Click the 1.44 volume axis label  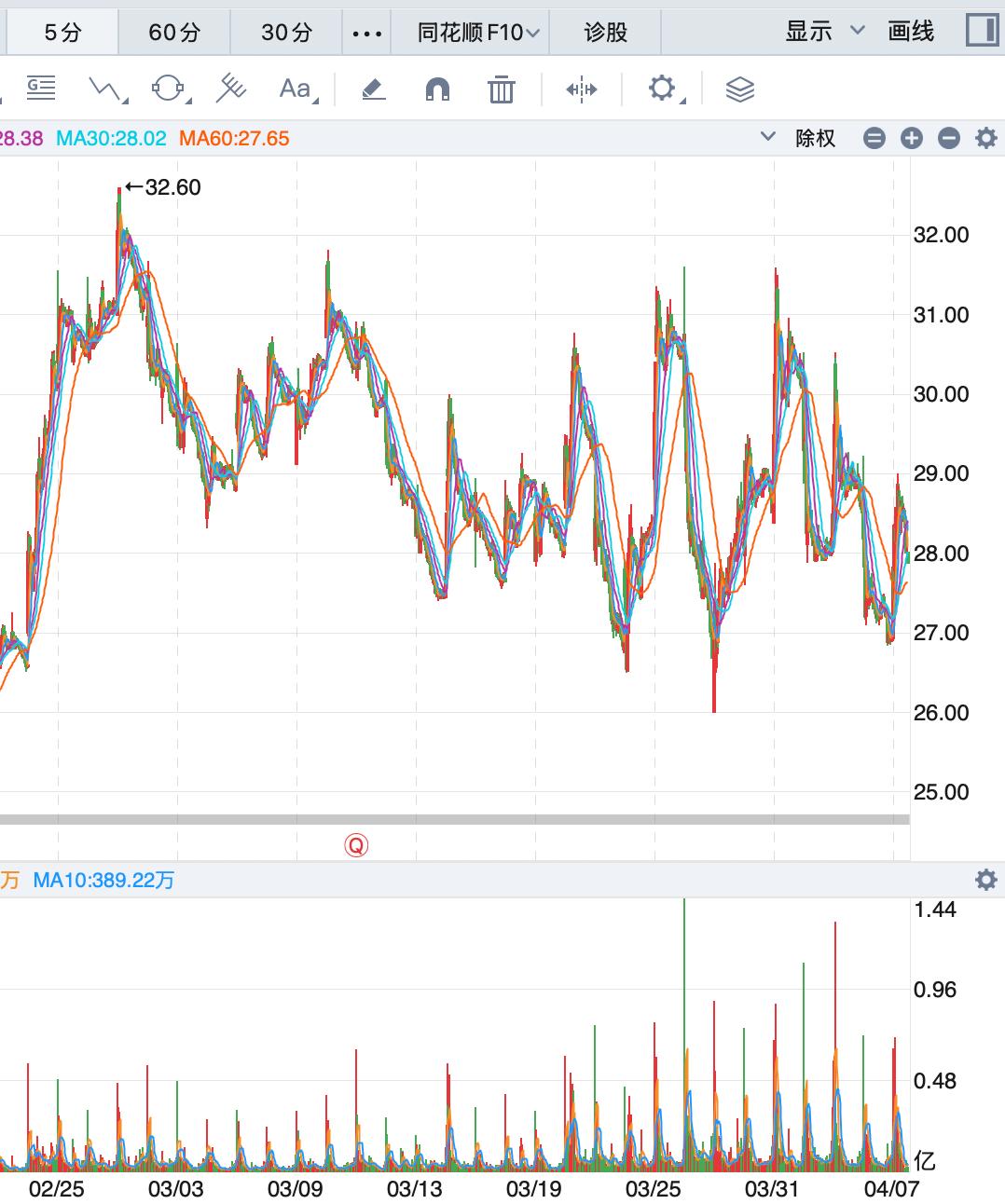(x=935, y=910)
